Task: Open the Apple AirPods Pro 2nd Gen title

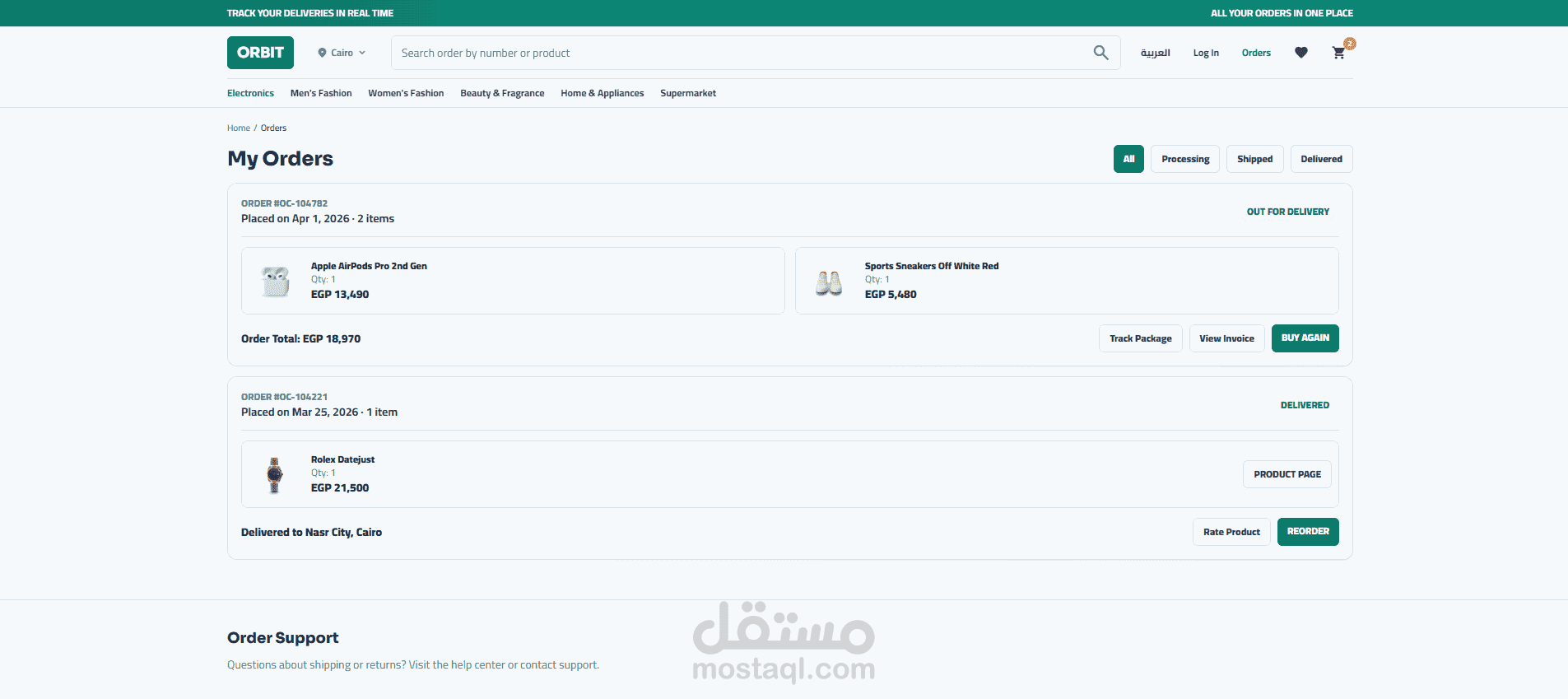Action: point(369,266)
